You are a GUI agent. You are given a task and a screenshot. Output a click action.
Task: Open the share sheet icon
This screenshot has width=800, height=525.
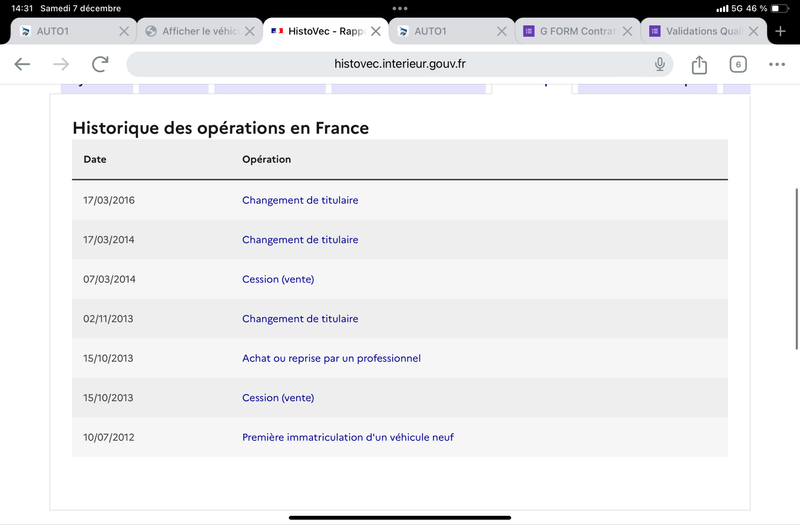(699, 64)
